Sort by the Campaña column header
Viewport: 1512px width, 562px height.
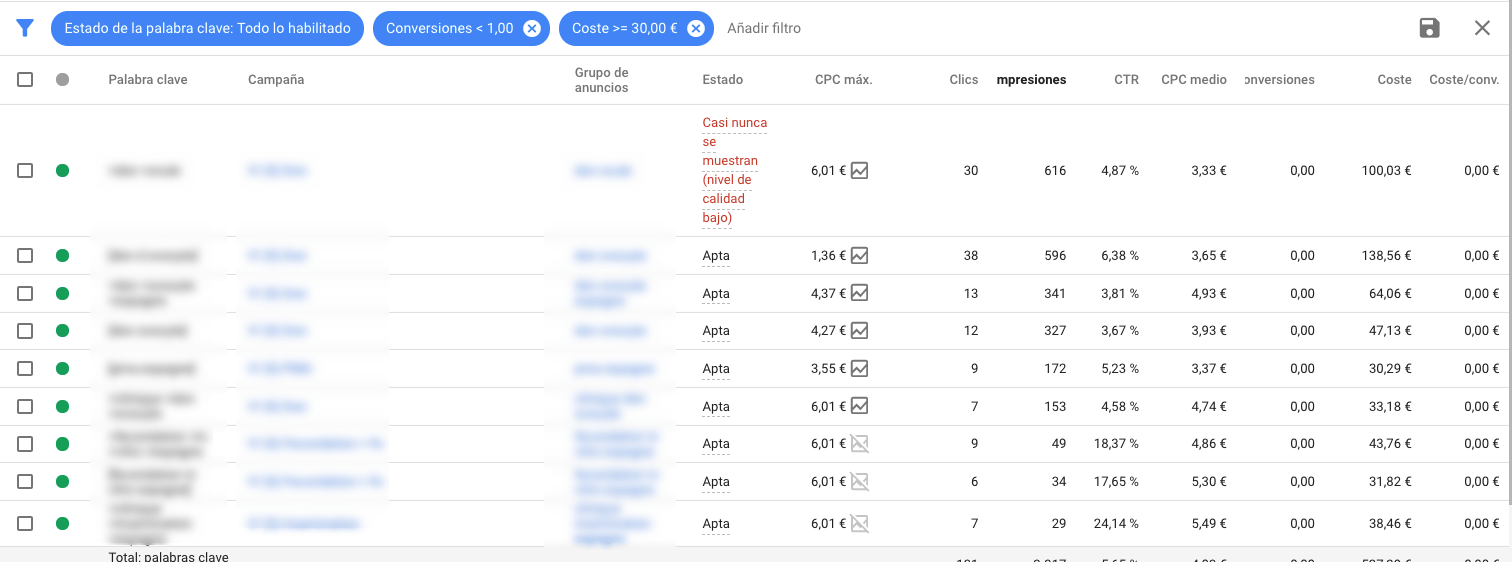pos(276,80)
